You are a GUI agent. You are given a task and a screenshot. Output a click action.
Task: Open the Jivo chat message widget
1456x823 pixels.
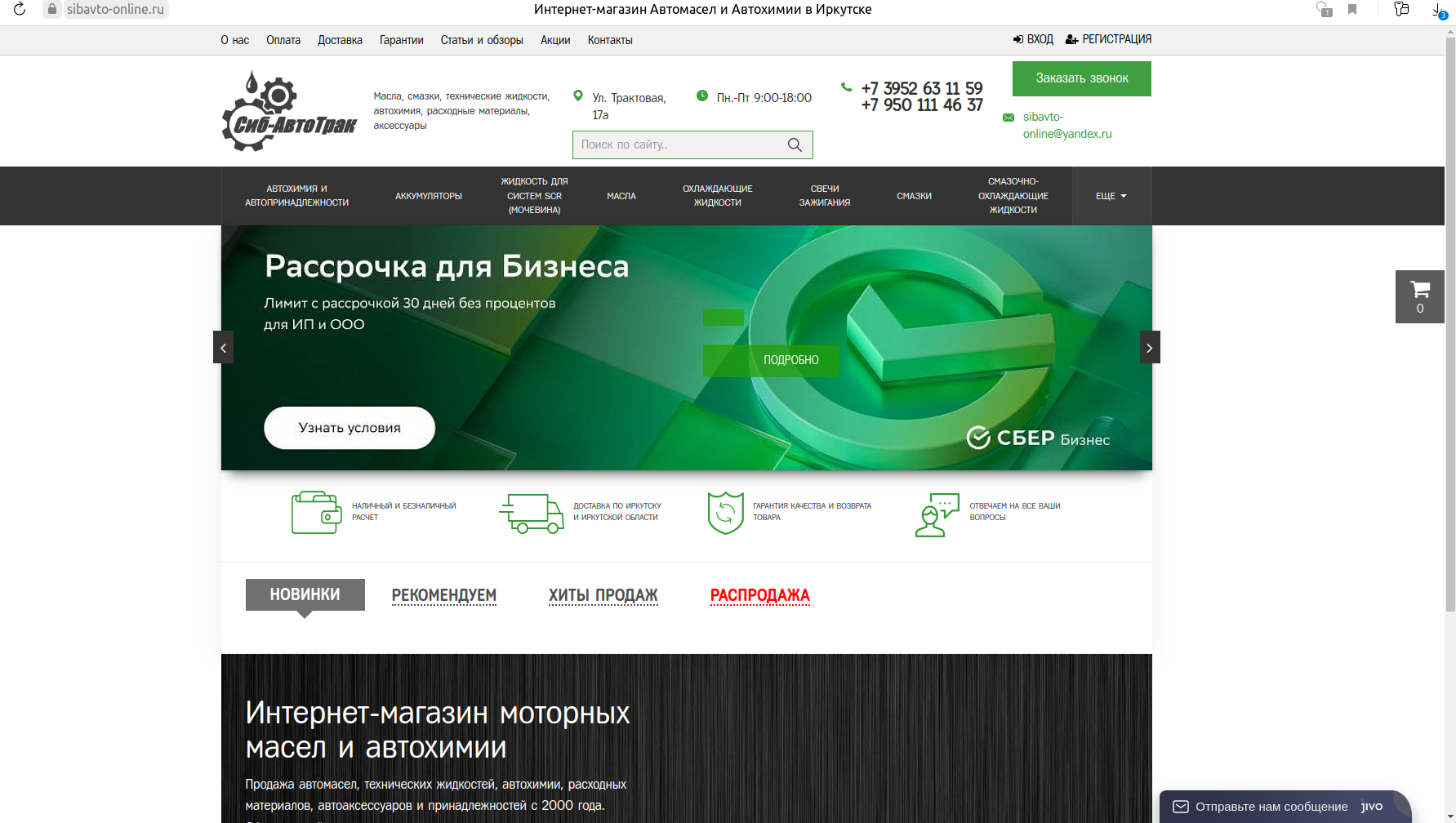(1285, 807)
